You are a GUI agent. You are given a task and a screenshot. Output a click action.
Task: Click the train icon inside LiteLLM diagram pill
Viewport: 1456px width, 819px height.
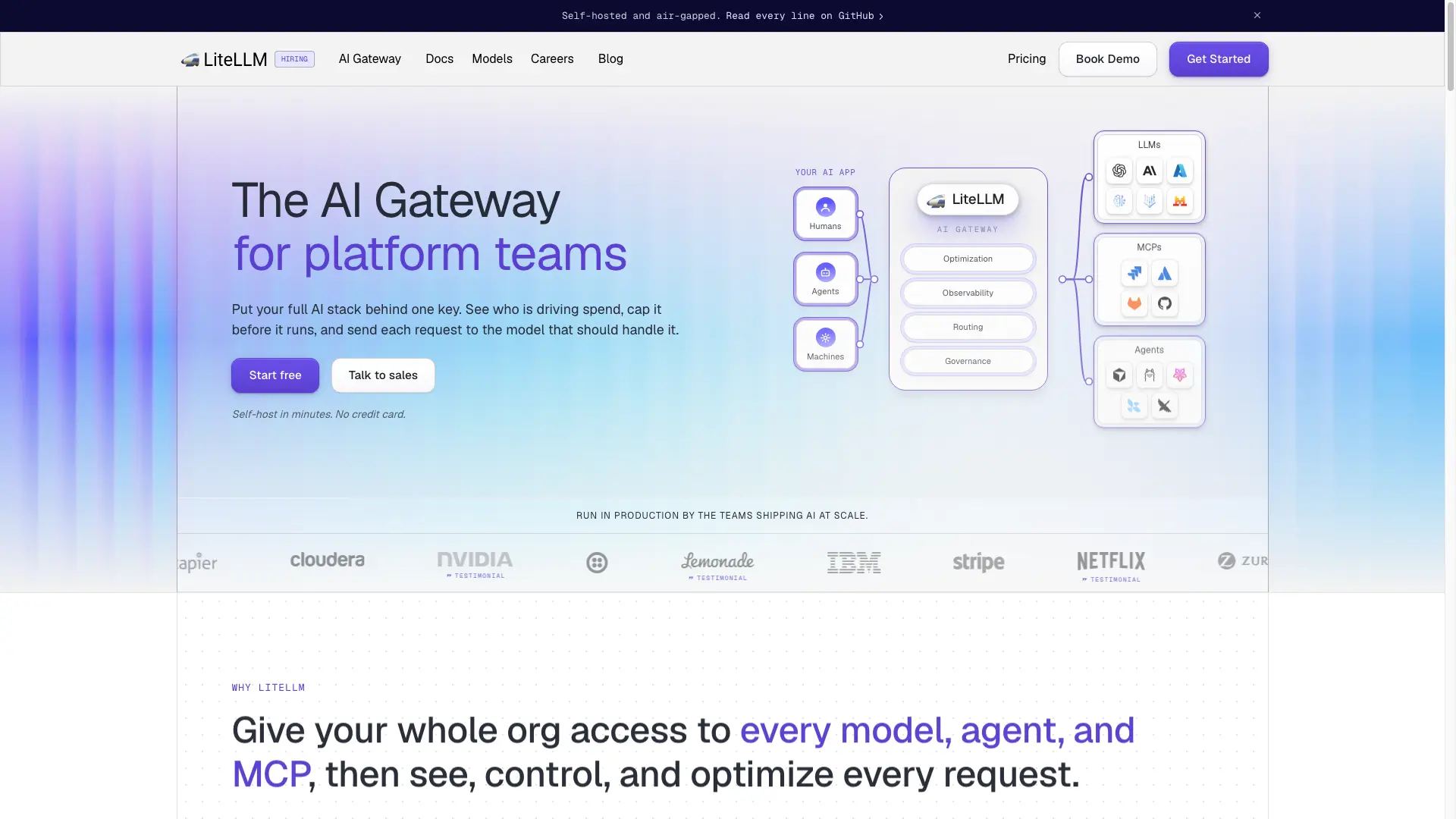(x=937, y=200)
